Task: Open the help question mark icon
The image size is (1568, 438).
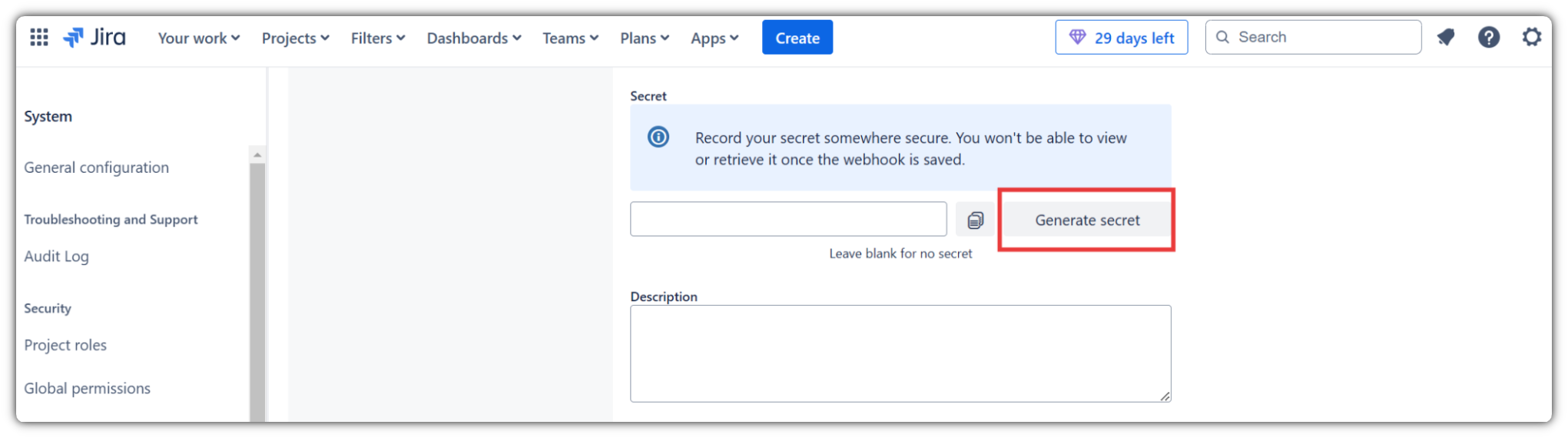Action: [x=1489, y=37]
